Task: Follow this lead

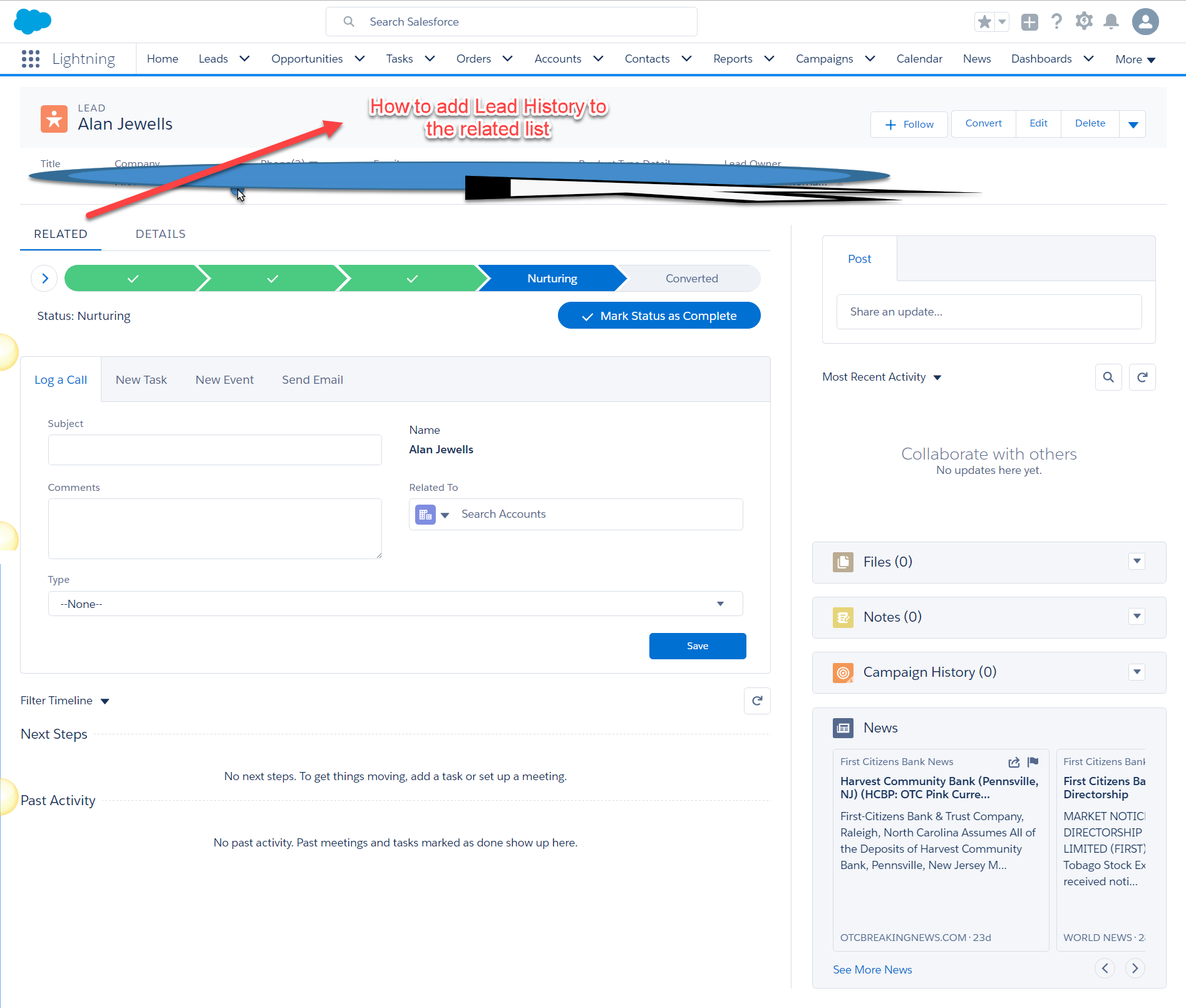Action: (x=910, y=124)
